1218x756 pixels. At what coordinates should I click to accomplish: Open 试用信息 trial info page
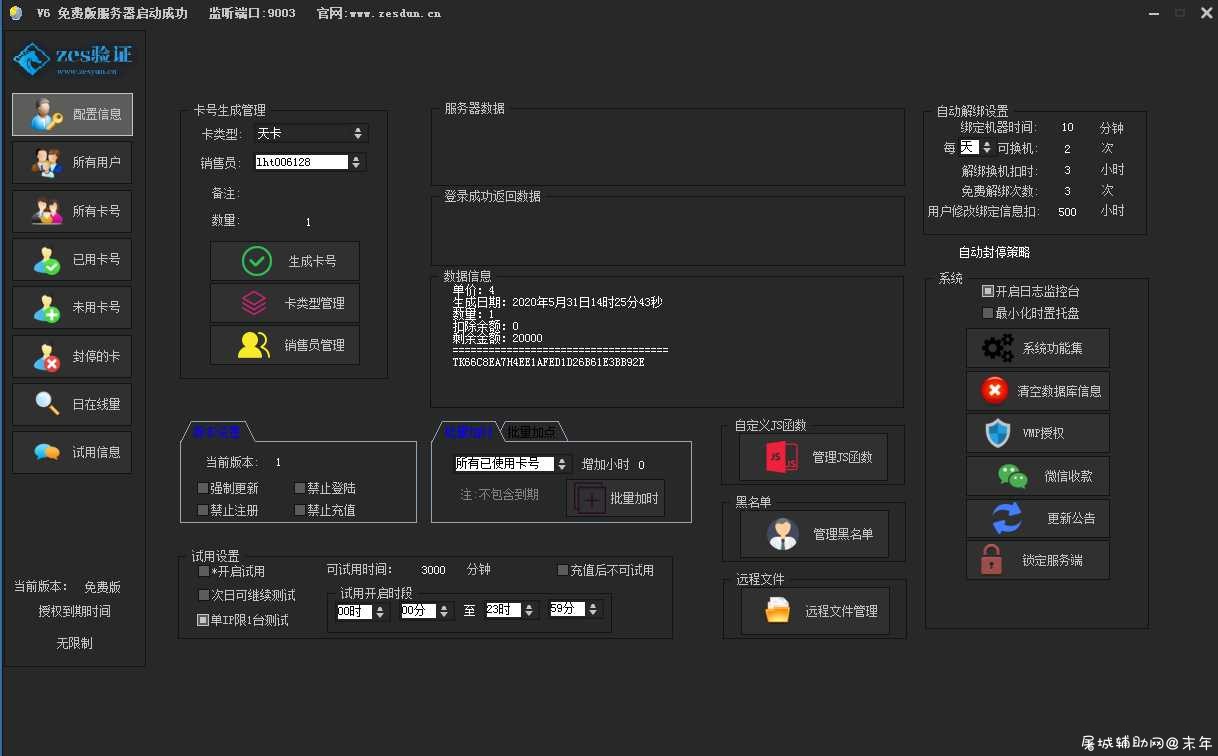point(72,452)
